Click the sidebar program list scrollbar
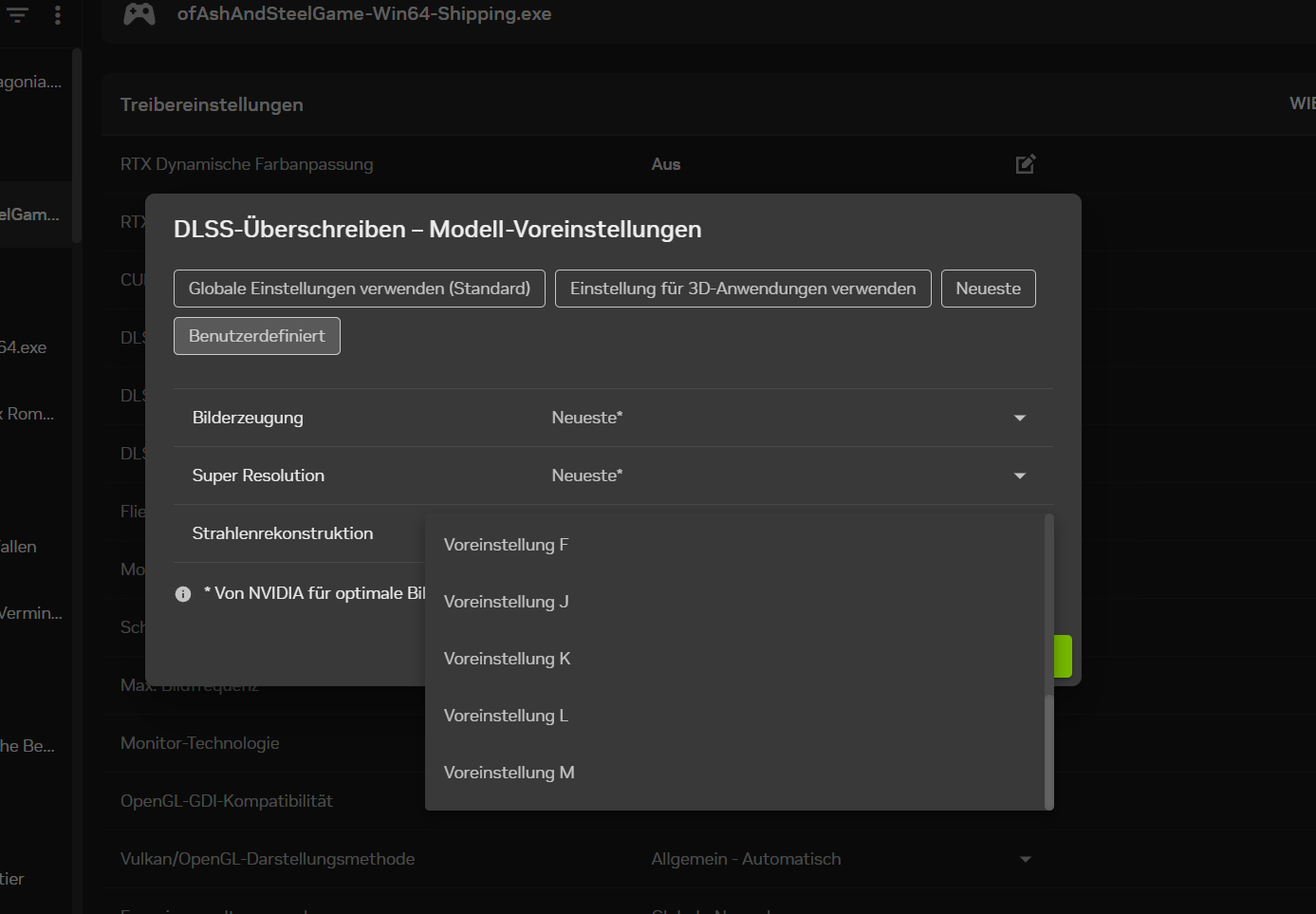 pos(77,144)
